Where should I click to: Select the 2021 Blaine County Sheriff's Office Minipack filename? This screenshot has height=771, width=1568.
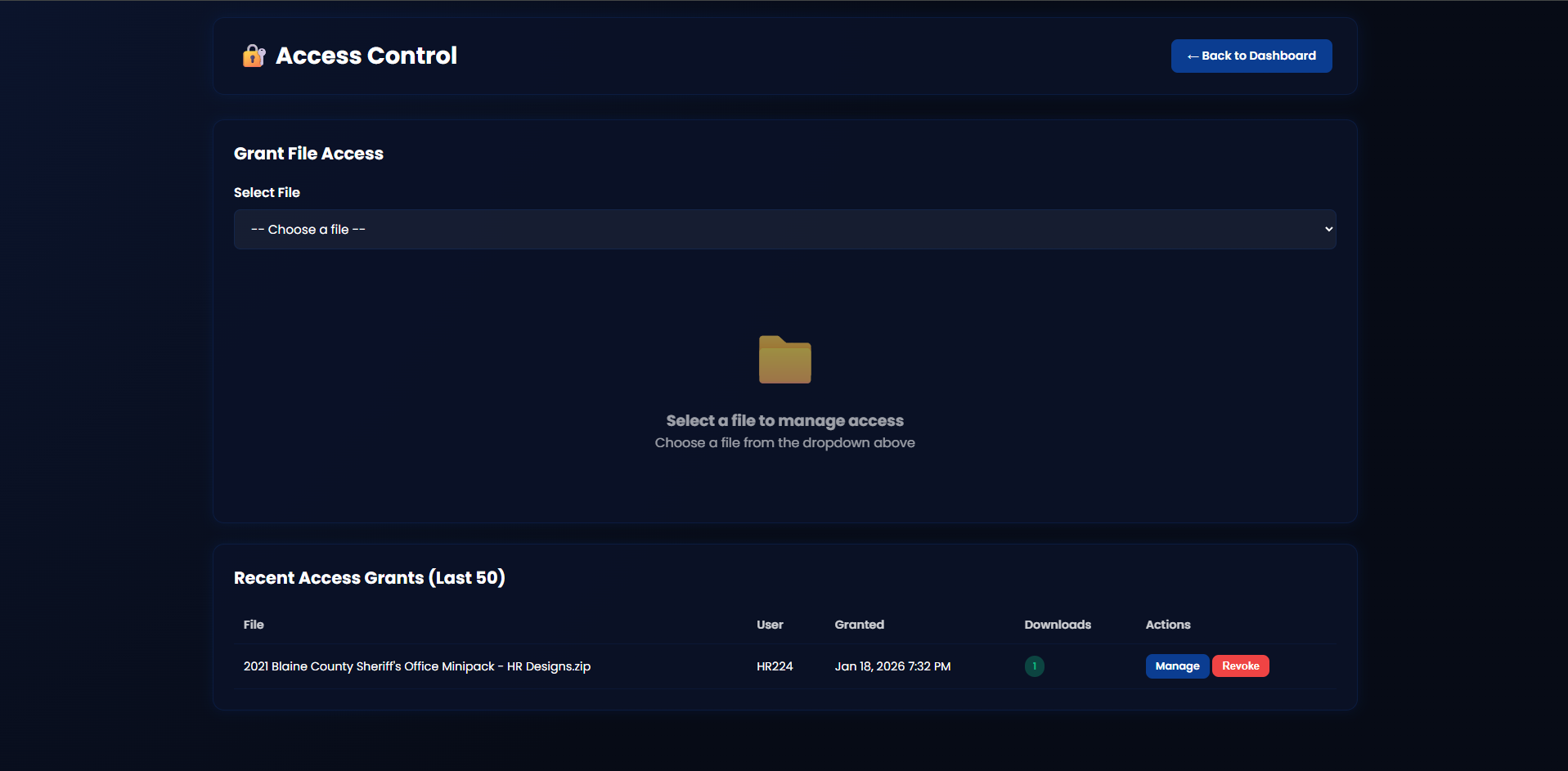[416, 666]
